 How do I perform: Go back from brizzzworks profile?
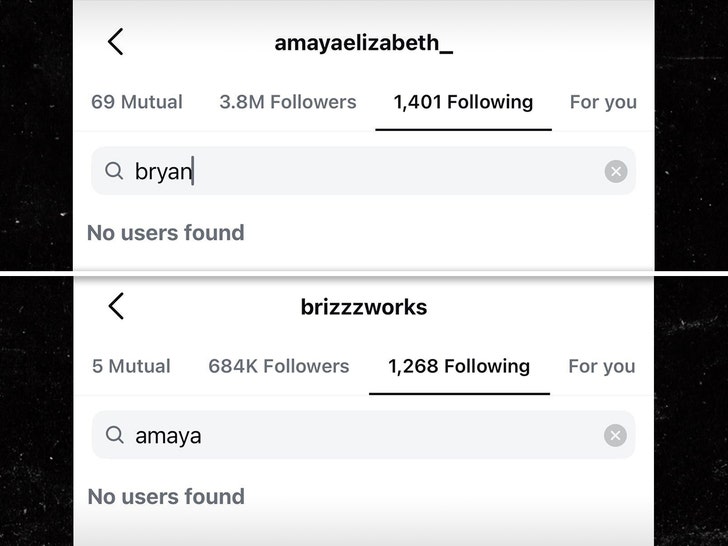116,306
